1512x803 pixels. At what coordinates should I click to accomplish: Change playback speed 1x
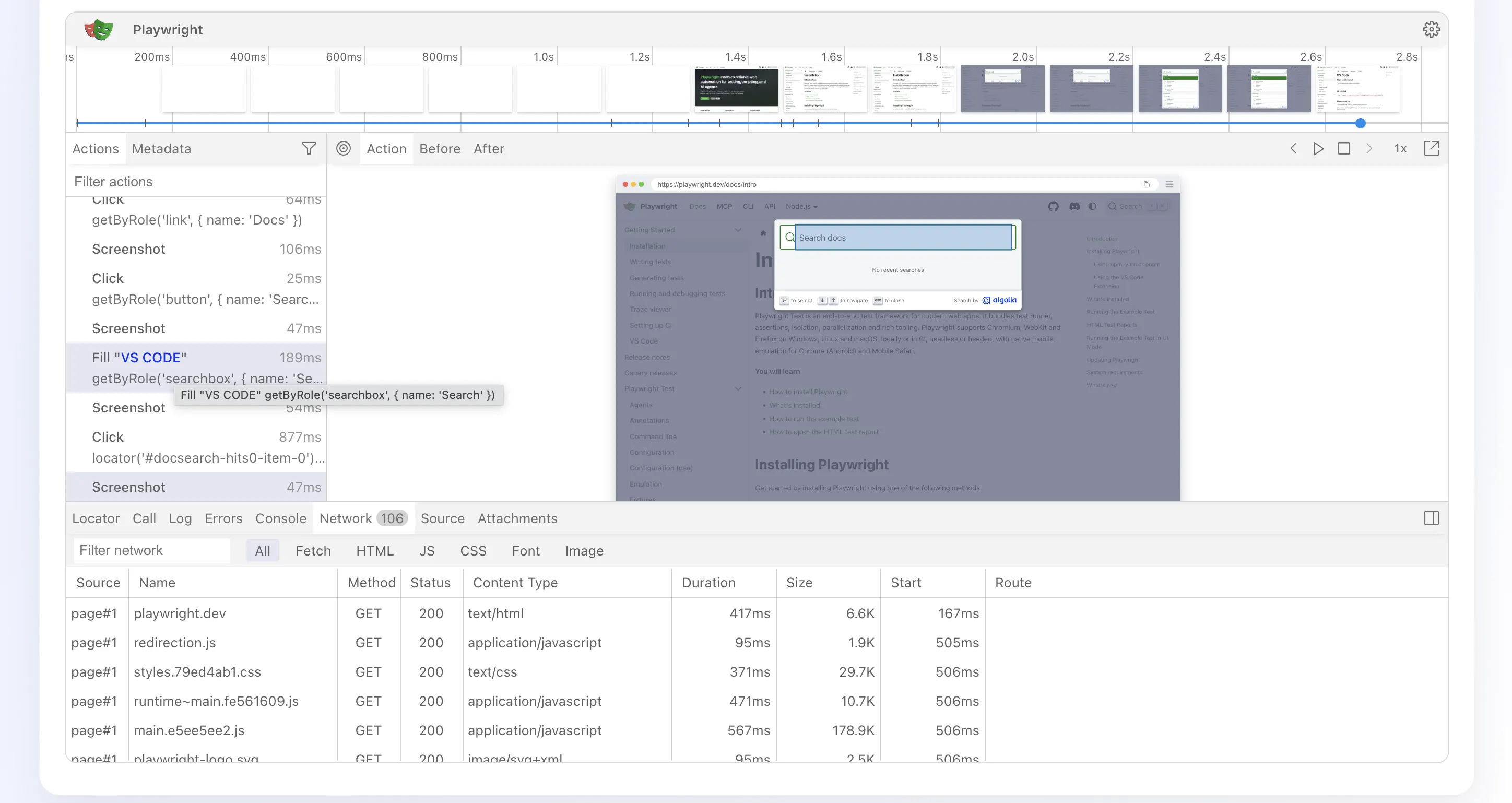coord(1400,149)
